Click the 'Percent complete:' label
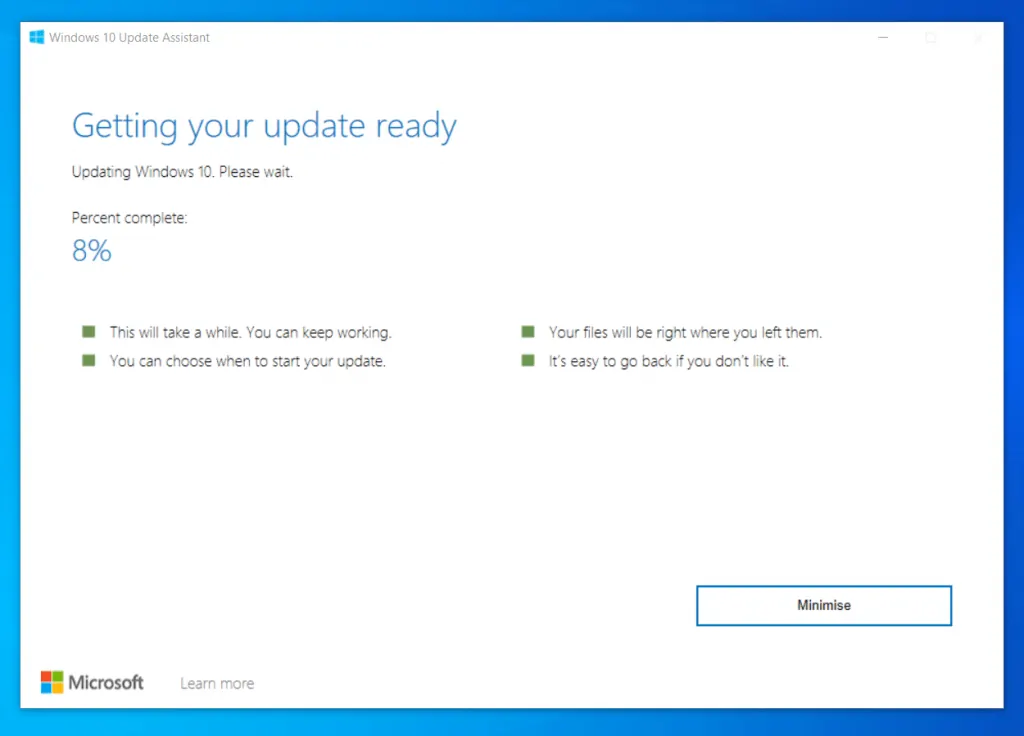The image size is (1024, 736). point(129,218)
